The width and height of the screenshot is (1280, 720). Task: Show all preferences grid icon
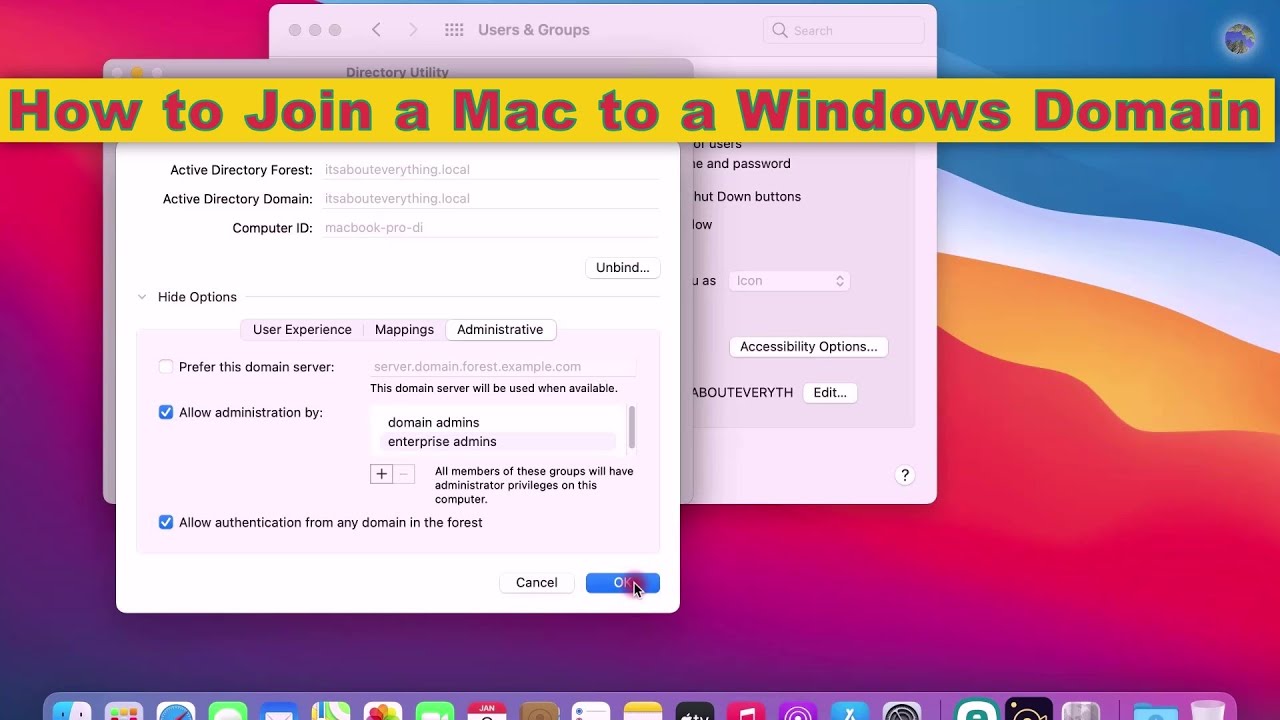click(x=454, y=30)
